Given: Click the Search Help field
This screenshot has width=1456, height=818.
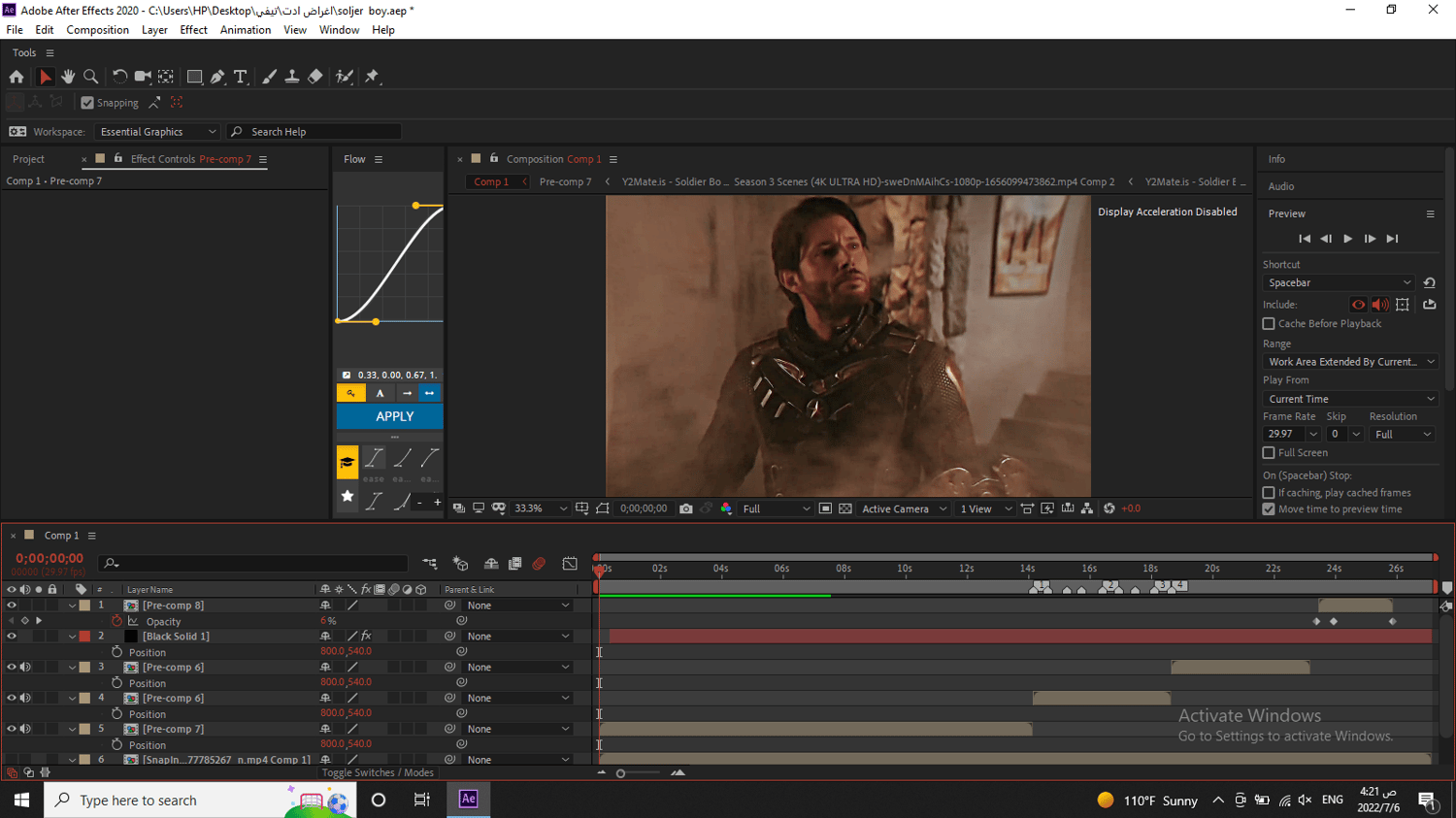Looking at the screenshot, I should click(x=314, y=132).
